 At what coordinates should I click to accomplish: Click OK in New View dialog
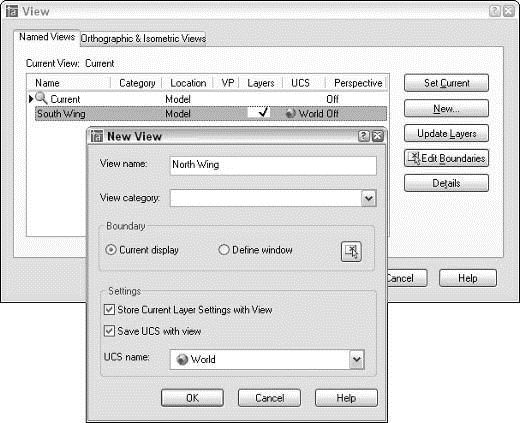192,398
